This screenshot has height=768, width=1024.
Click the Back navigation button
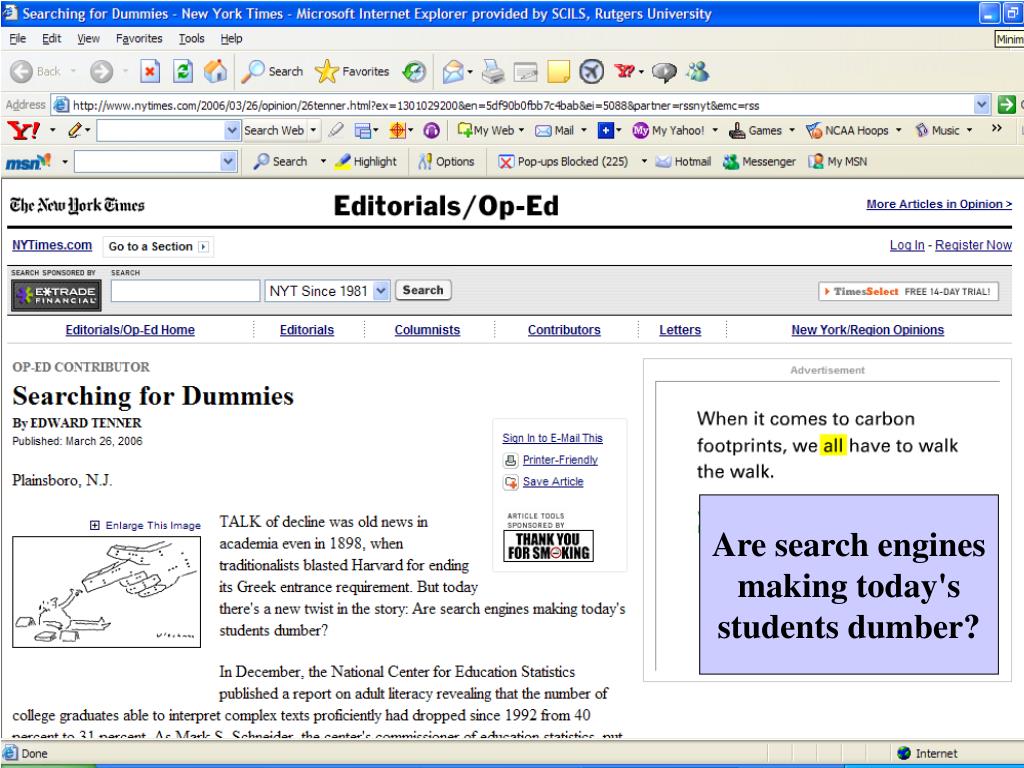tap(36, 71)
